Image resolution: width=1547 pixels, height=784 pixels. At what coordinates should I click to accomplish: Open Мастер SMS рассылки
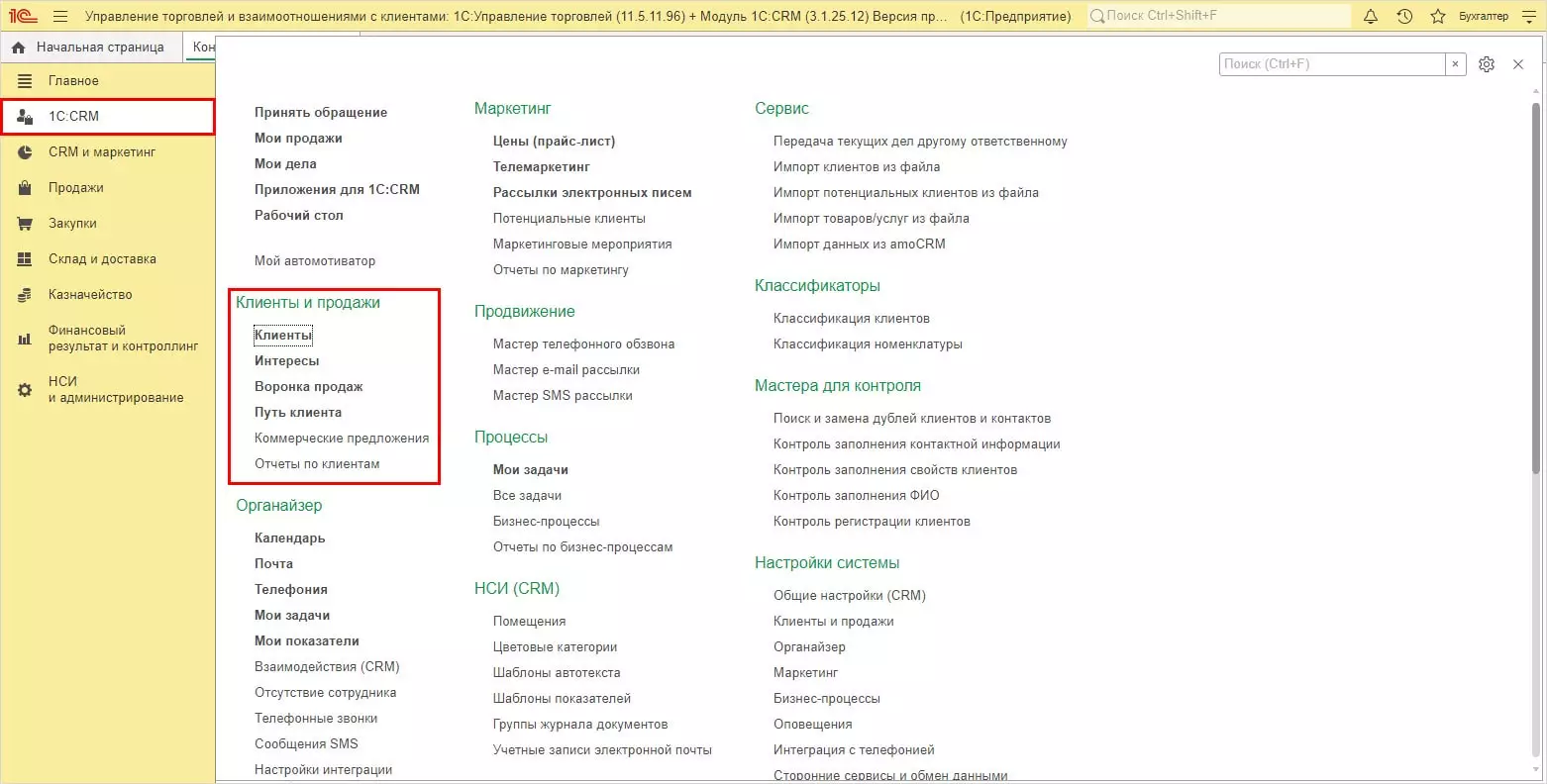(x=563, y=396)
